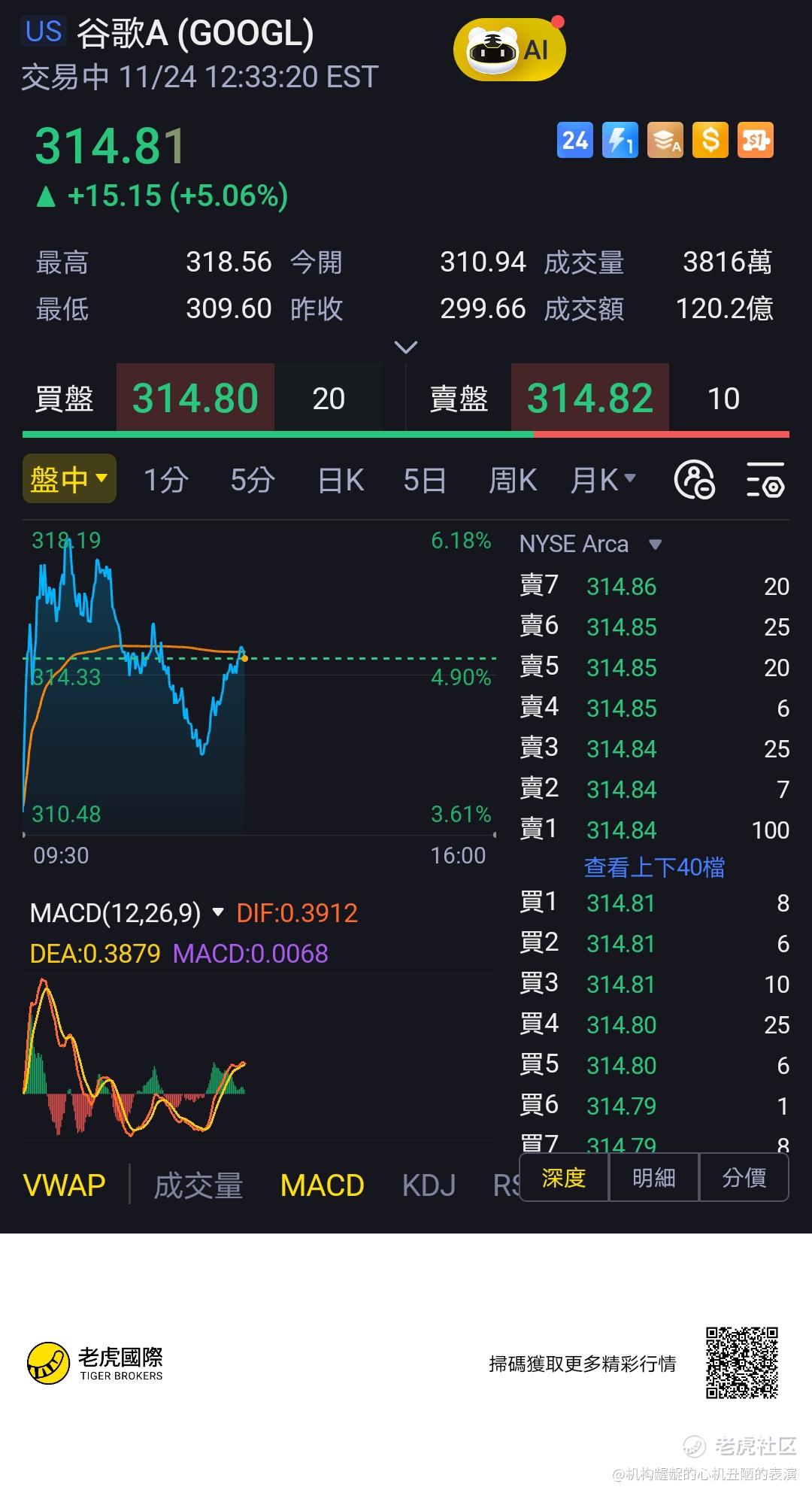Switch to the 1分 chart tab

pyautogui.click(x=165, y=480)
